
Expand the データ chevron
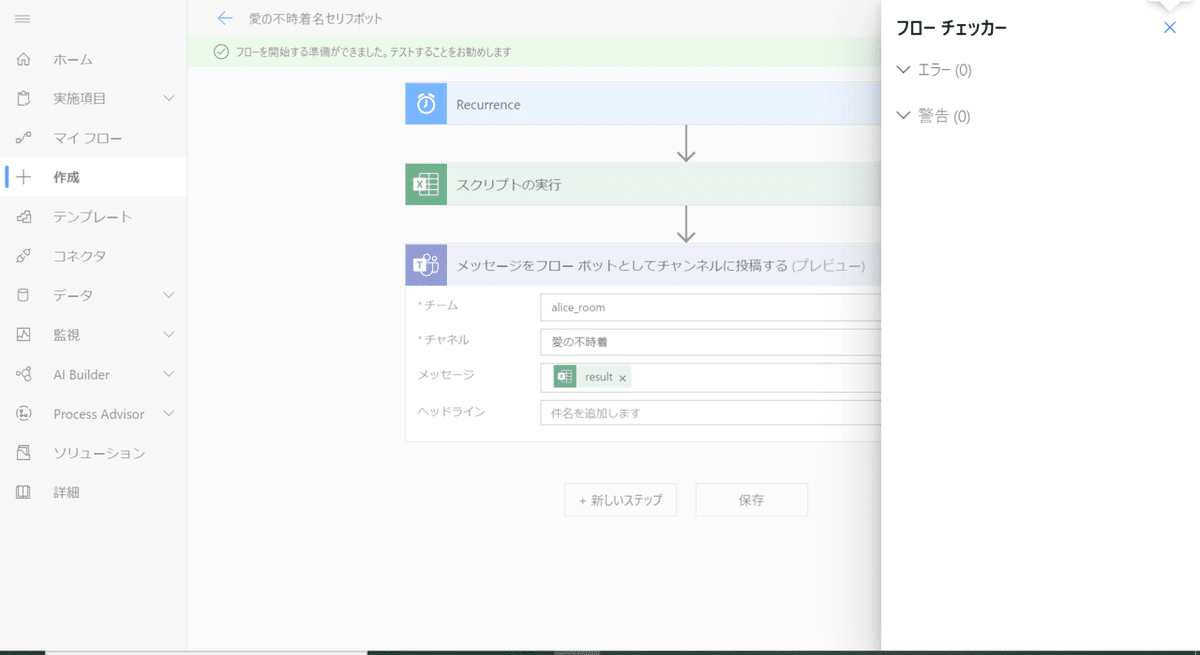tap(168, 295)
